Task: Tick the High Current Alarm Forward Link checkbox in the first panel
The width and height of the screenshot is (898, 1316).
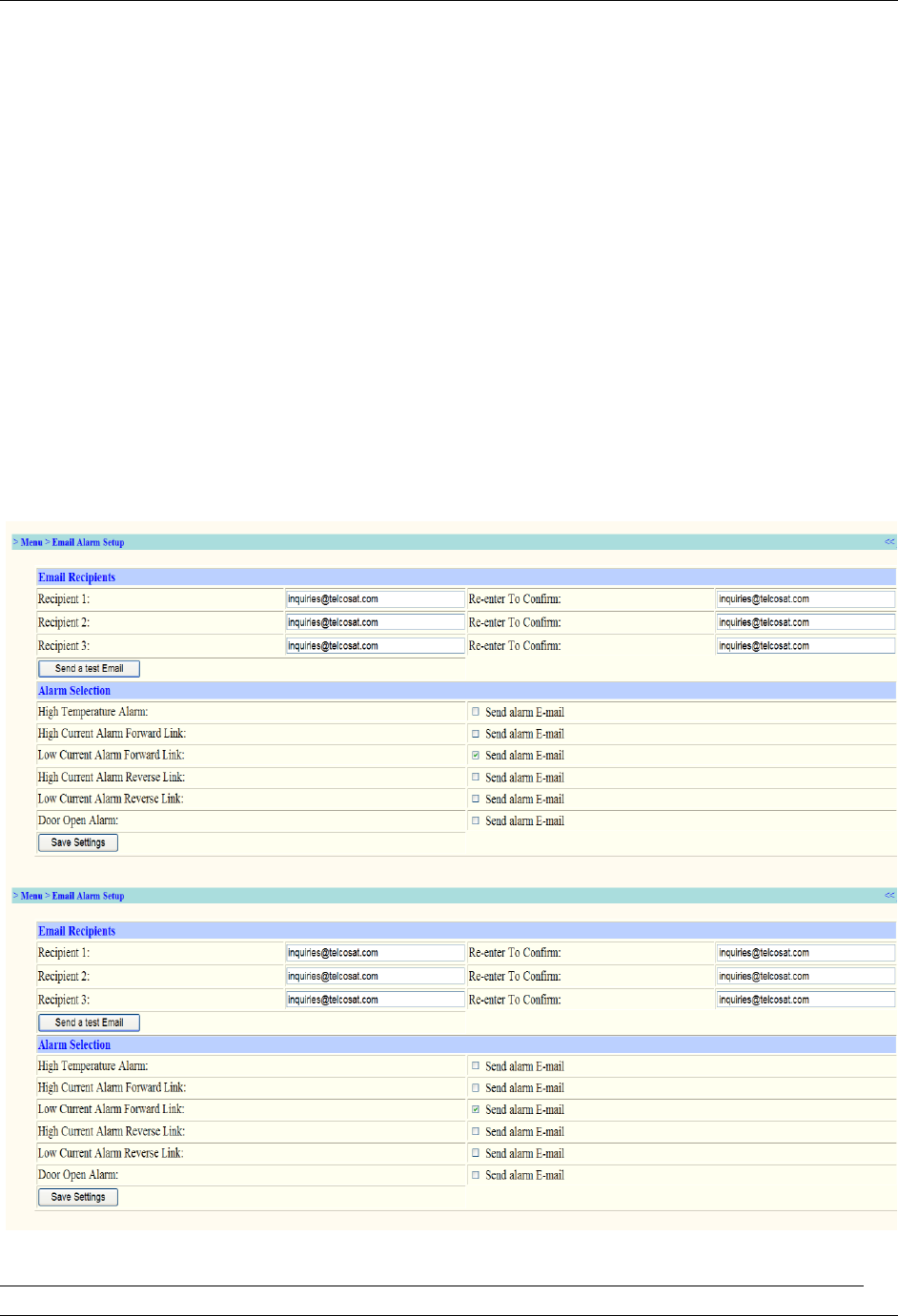Action: pyautogui.click(x=476, y=734)
